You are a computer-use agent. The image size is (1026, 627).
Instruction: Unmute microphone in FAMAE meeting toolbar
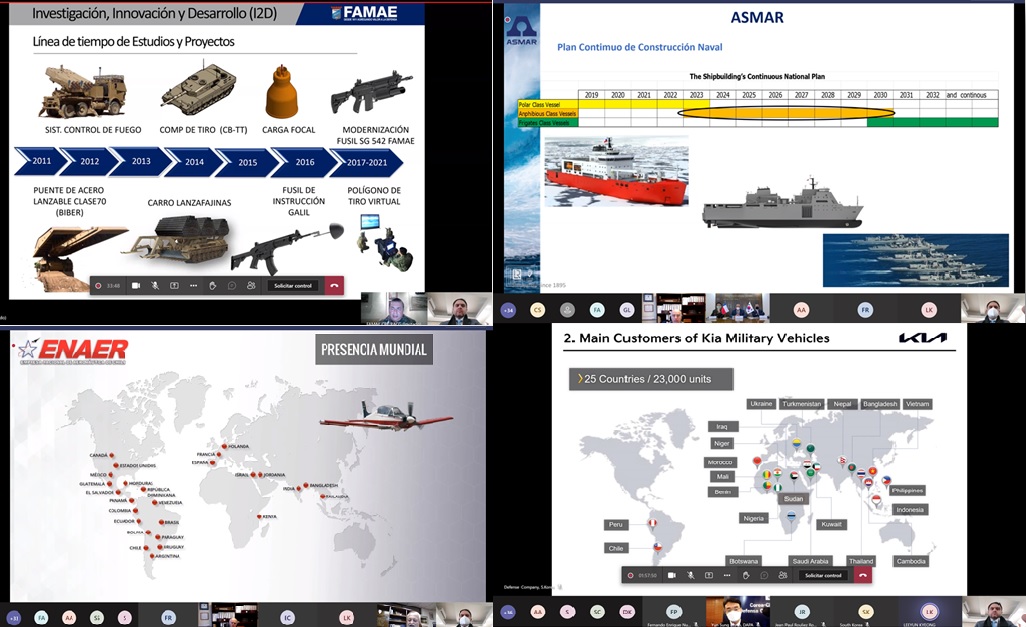point(155,285)
